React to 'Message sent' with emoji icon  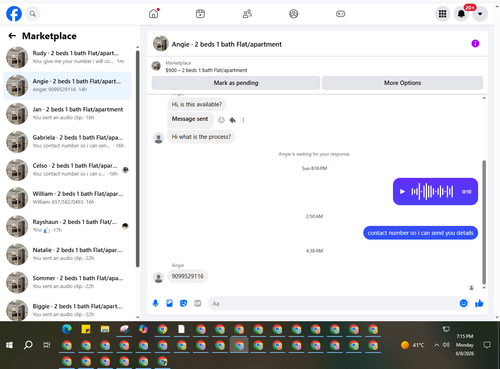click(x=221, y=120)
